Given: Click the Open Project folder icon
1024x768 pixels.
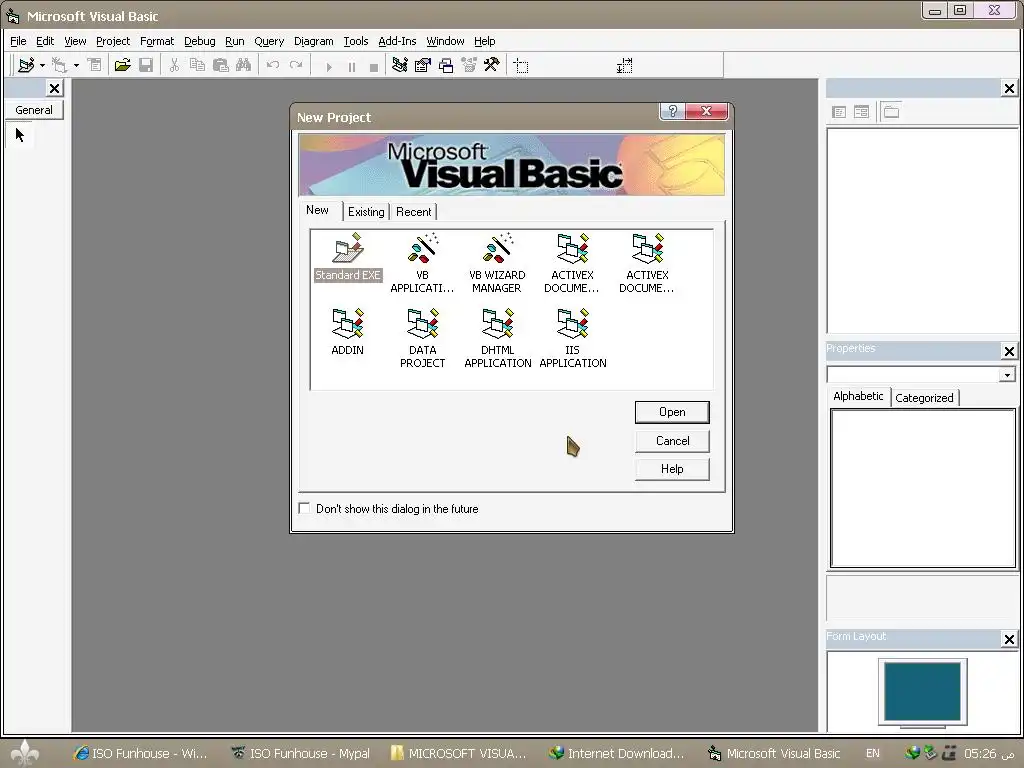Looking at the screenshot, I should (x=122, y=65).
